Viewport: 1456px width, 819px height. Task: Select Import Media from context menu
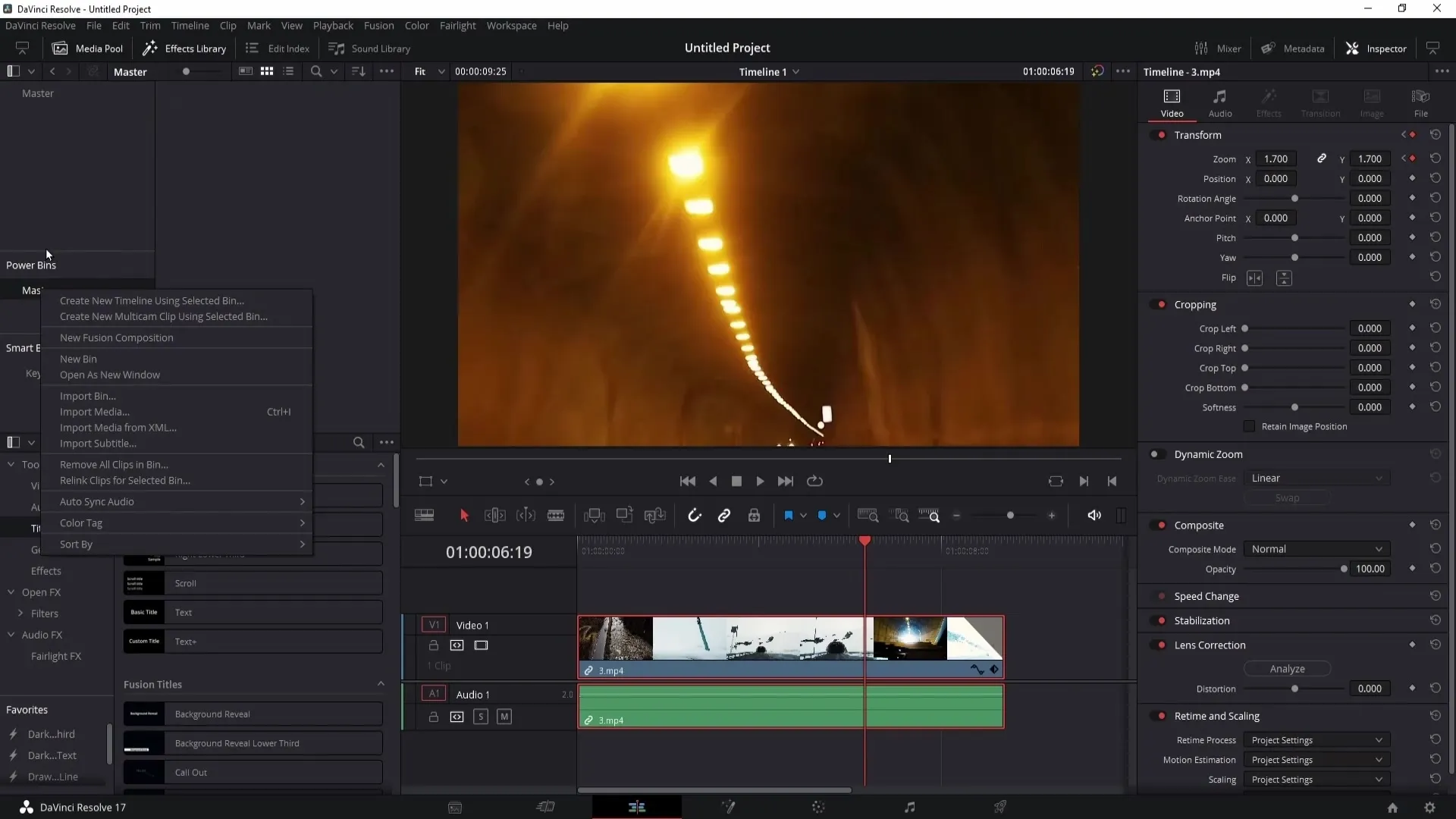click(x=177, y=412)
